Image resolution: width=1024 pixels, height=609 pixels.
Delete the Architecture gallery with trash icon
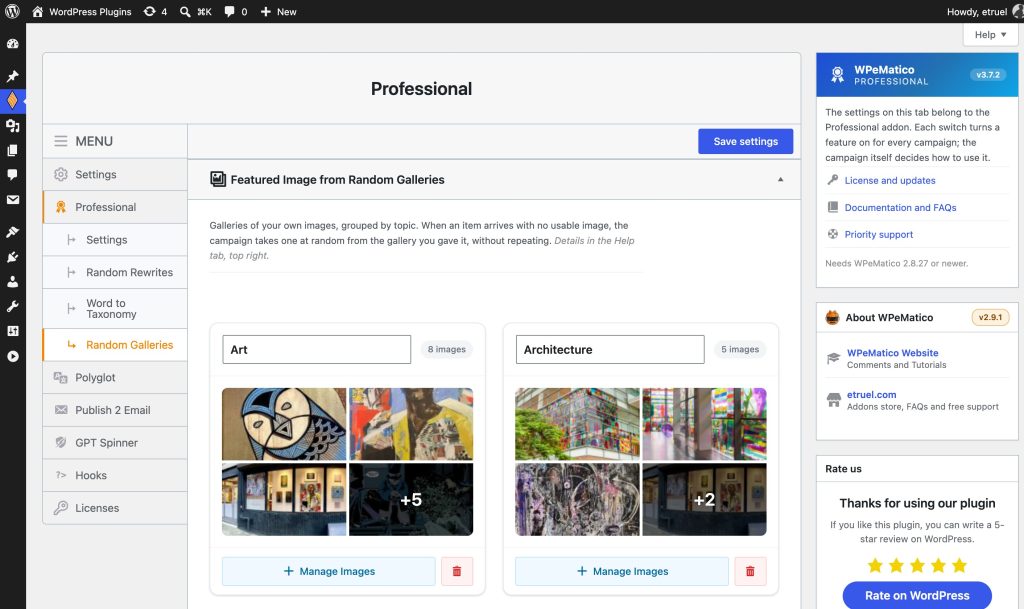click(x=750, y=571)
